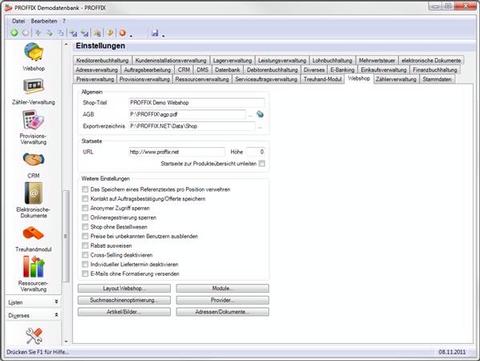The width and height of the screenshot is (480, 361).
Task: Open the Treuhand-Modul tab
Action: coord(322,79)
